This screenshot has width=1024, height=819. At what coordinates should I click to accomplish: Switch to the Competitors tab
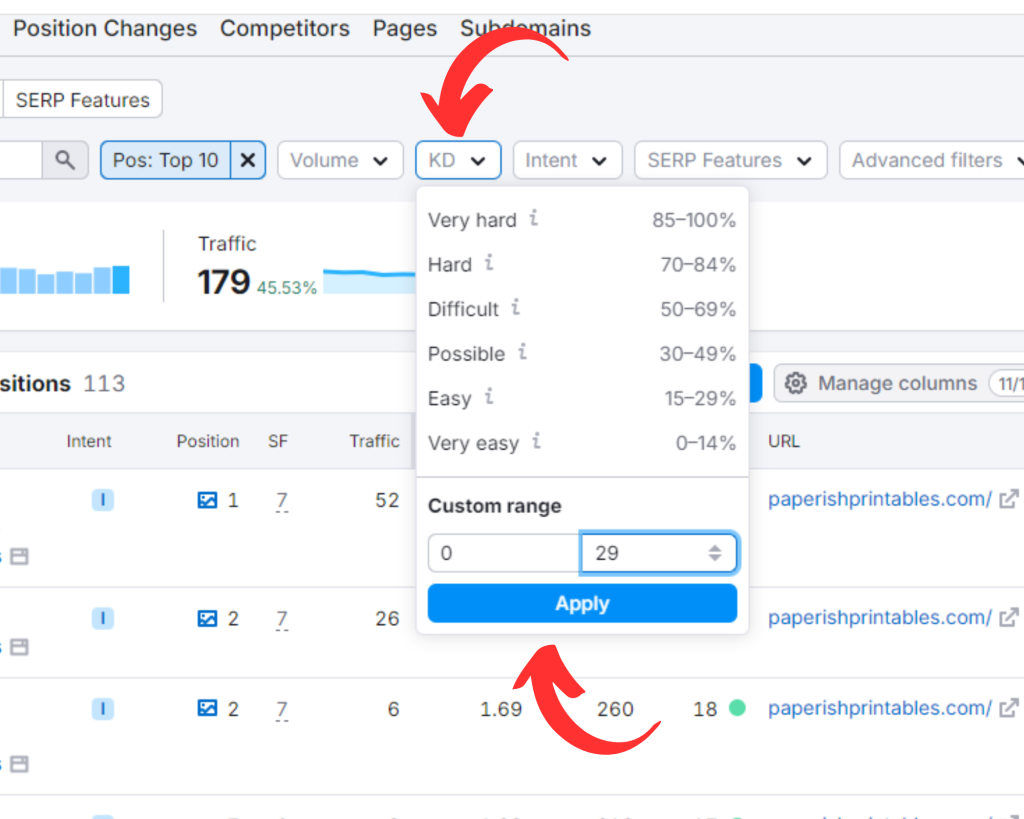[x=285, y=28]
